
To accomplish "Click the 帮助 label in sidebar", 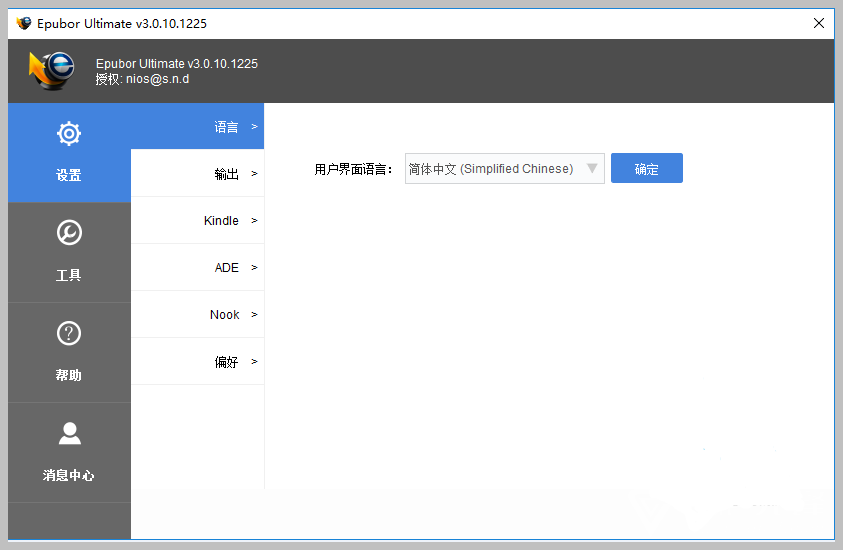I will (69, 375).
